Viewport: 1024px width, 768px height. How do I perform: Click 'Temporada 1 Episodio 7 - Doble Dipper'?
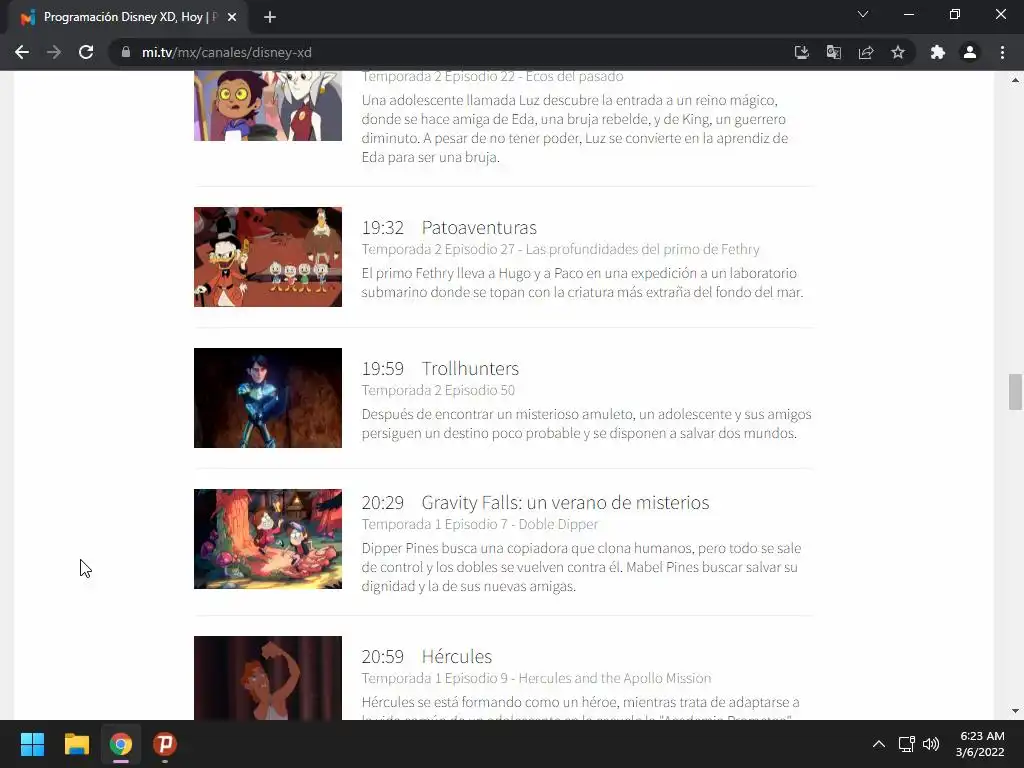point(479,524)
